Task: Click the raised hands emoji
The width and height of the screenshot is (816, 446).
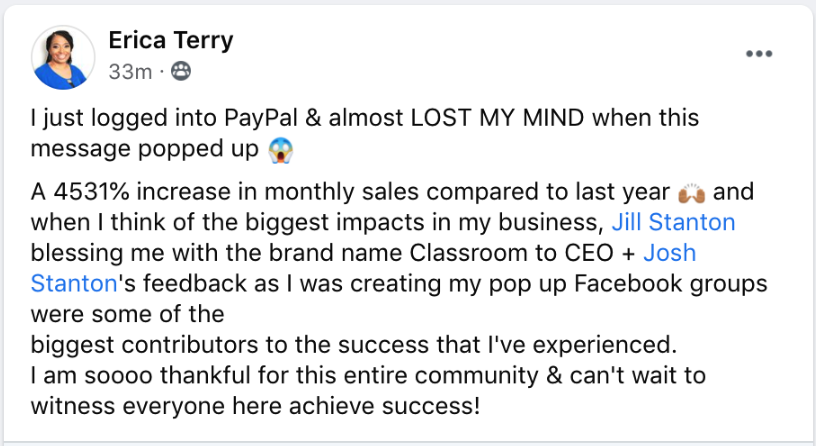Action: pos(692,192)
